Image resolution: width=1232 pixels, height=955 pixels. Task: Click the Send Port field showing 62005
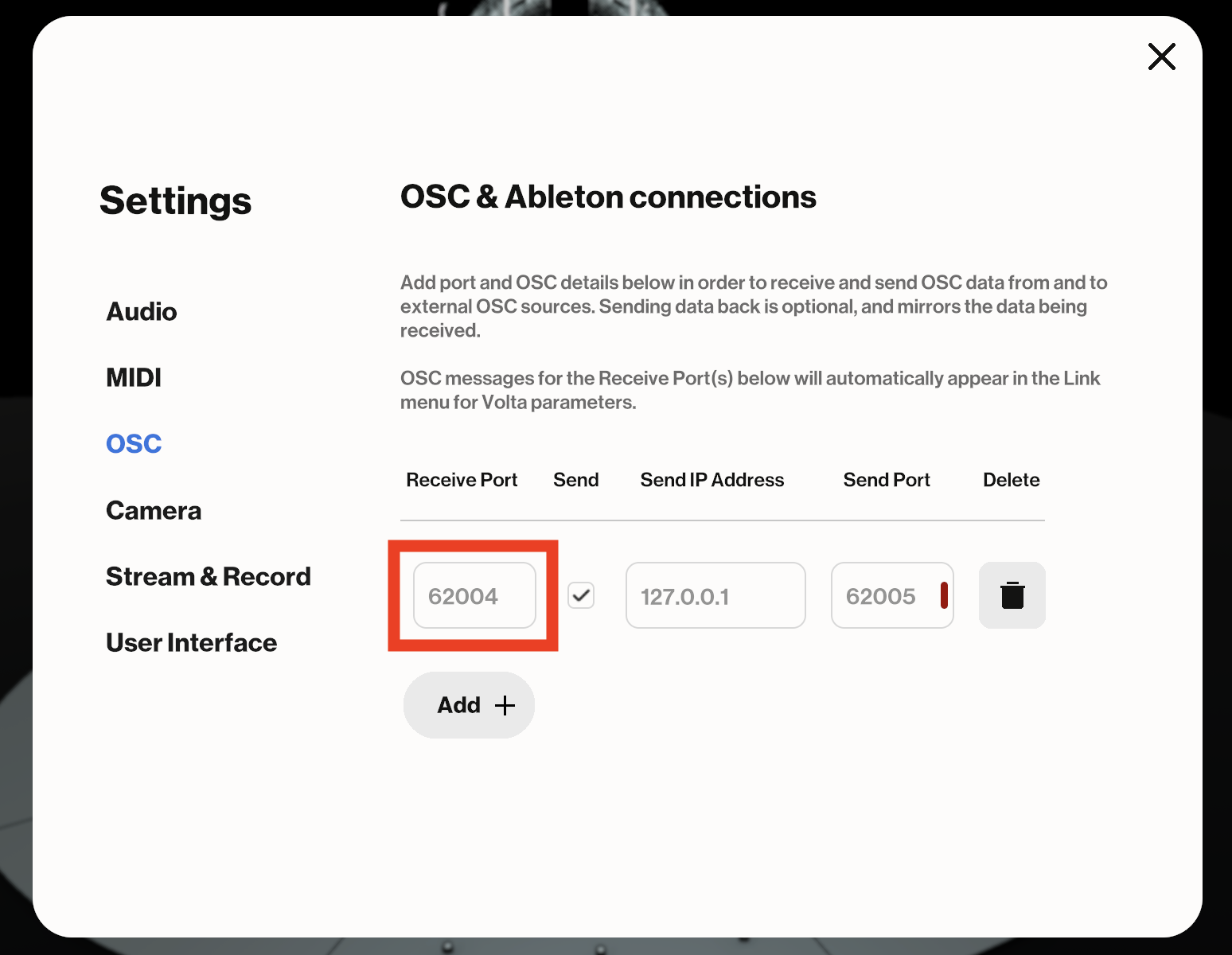point(882,595)
